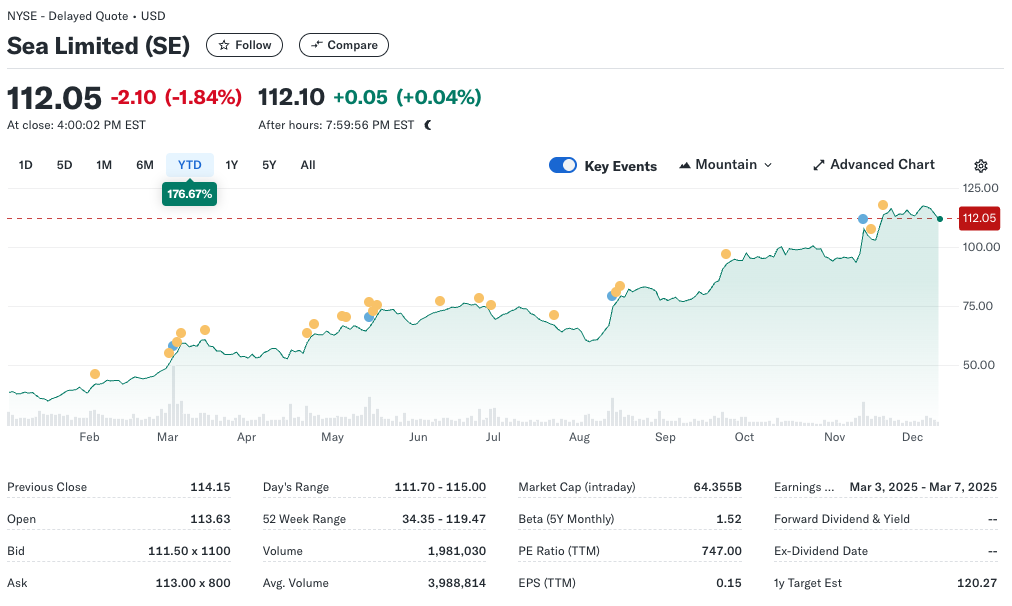Click the Ask value 113.00 x 800

click(x=193, y=583)
